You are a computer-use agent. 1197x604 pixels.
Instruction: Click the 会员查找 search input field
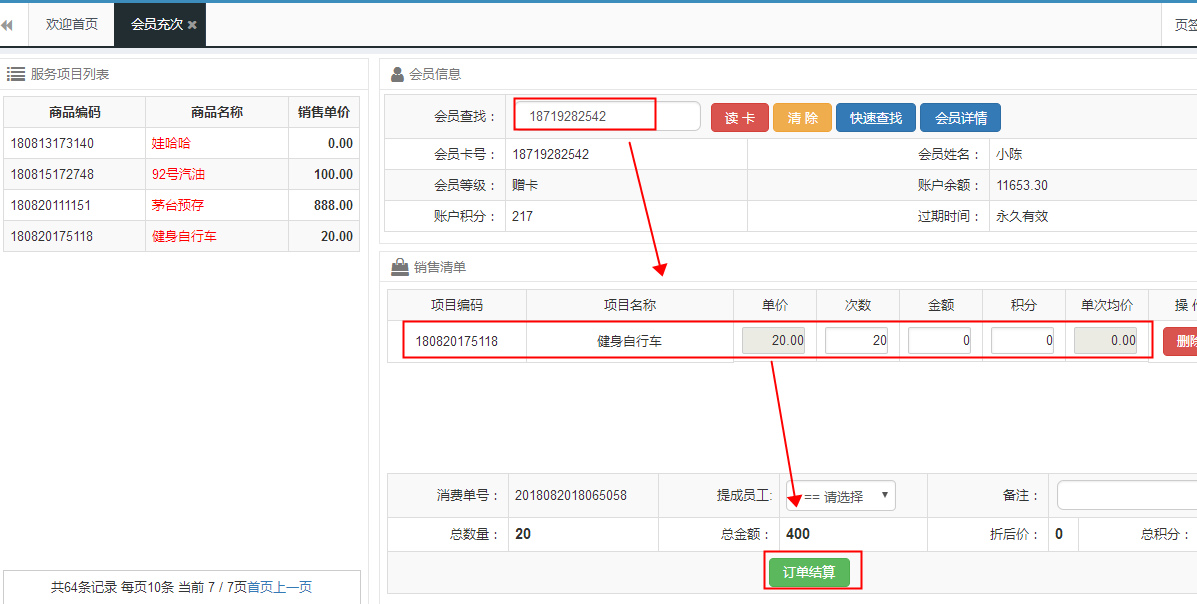[607, 116]
